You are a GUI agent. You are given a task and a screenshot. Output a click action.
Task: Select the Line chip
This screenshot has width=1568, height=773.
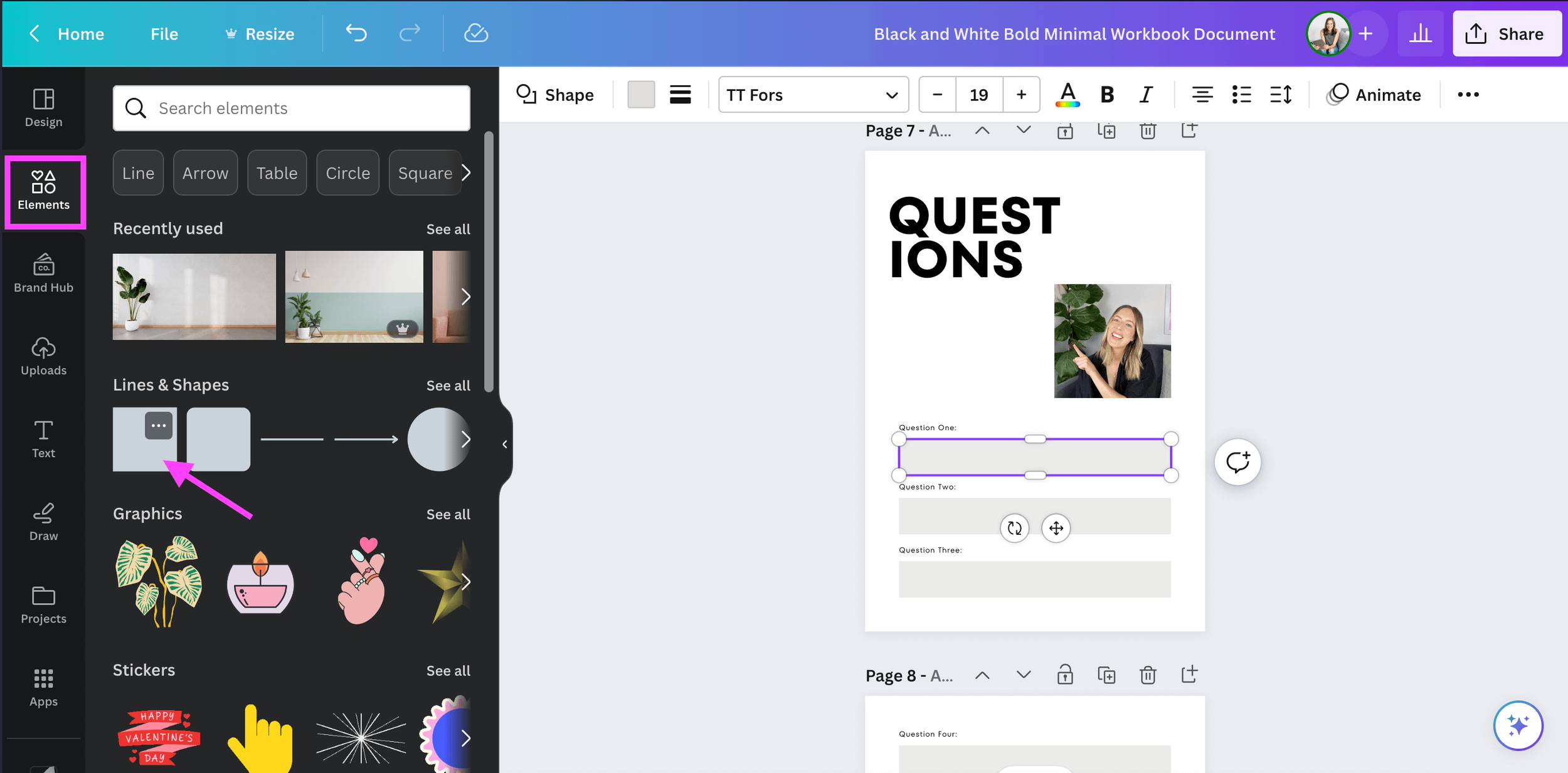click(138, 173)
